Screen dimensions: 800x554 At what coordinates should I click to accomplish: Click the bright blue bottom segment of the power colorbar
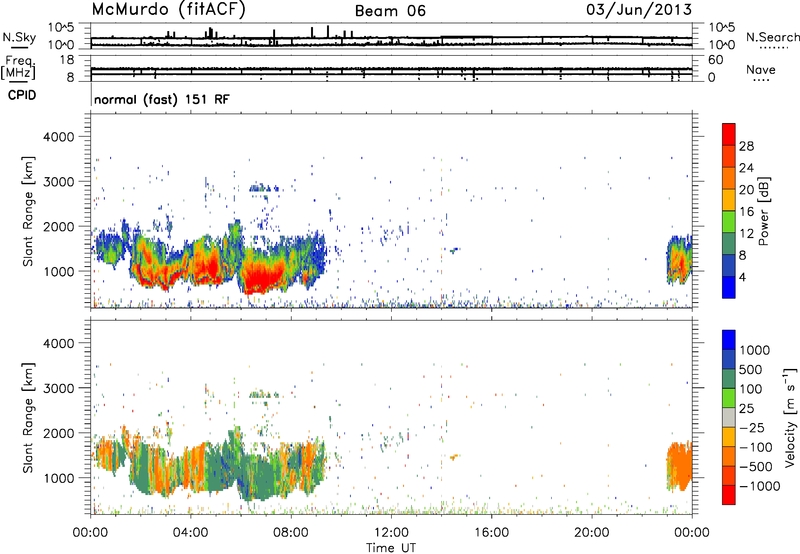[x=729, y=287]
